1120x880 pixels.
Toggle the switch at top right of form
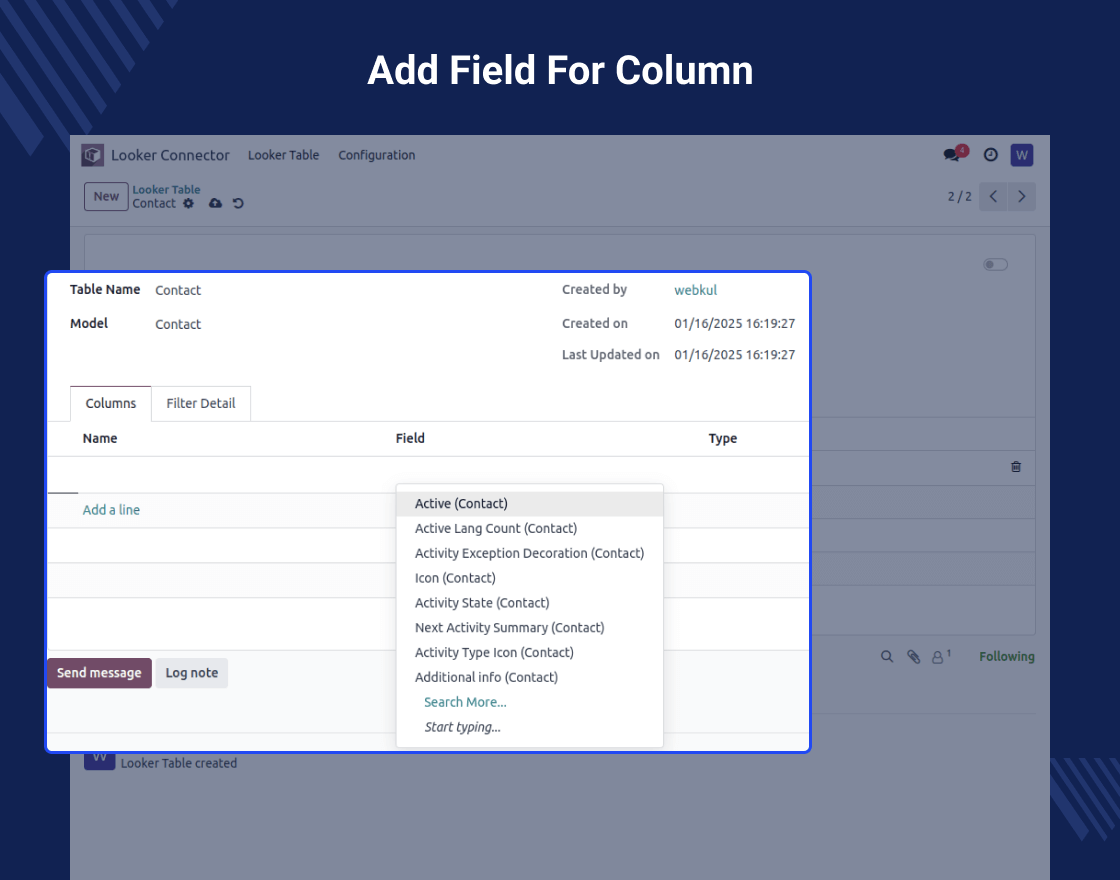[x=995, y=264]
